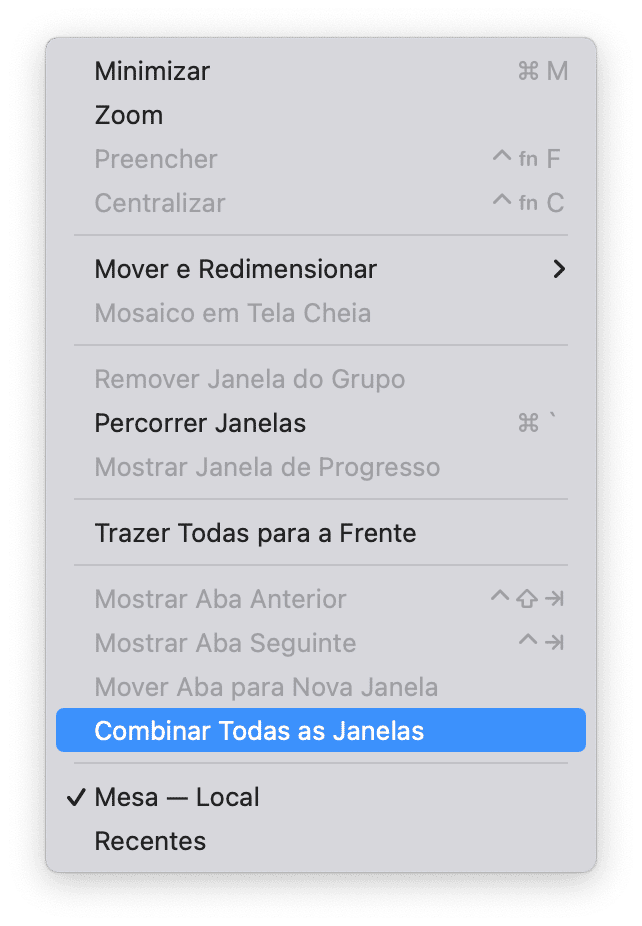Click the greyed-out Preencher option

[321, 159]
